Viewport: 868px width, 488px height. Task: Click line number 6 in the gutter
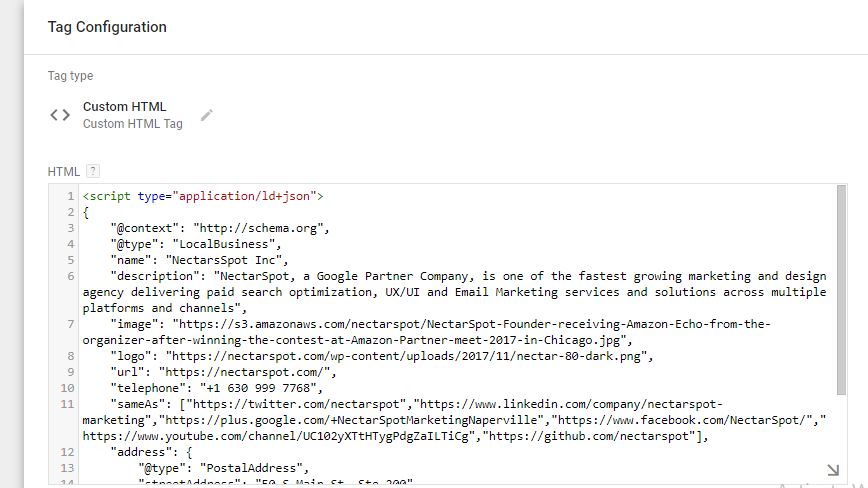tap(70, 276)
